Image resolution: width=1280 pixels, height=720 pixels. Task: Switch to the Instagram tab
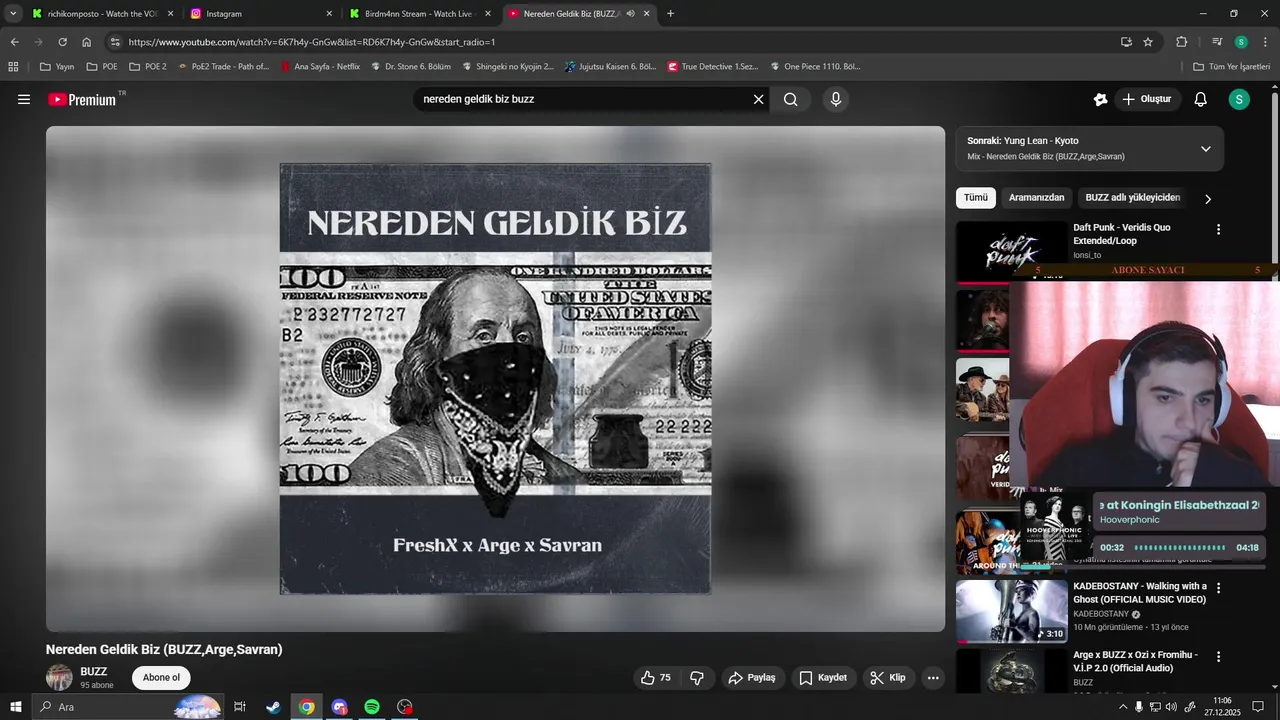coord(262,14)
